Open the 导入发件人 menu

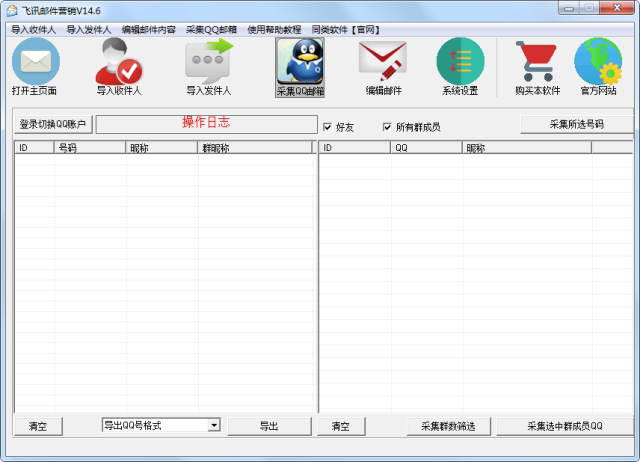click(89, 30)
